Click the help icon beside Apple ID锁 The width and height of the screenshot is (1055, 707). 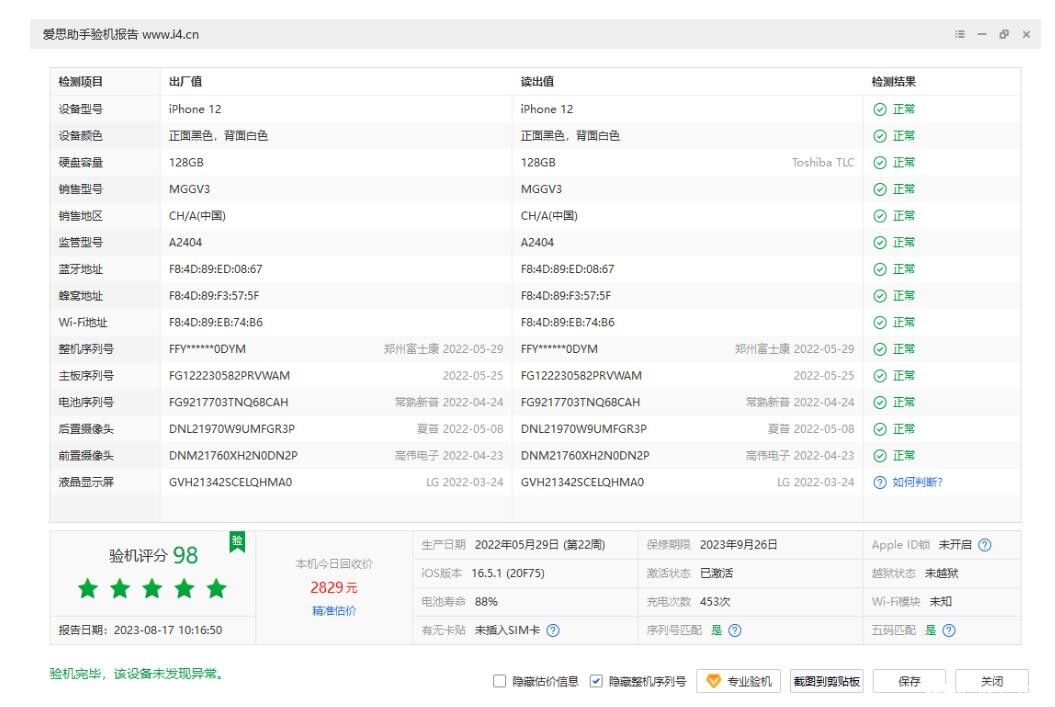click(x=984, y=545)
